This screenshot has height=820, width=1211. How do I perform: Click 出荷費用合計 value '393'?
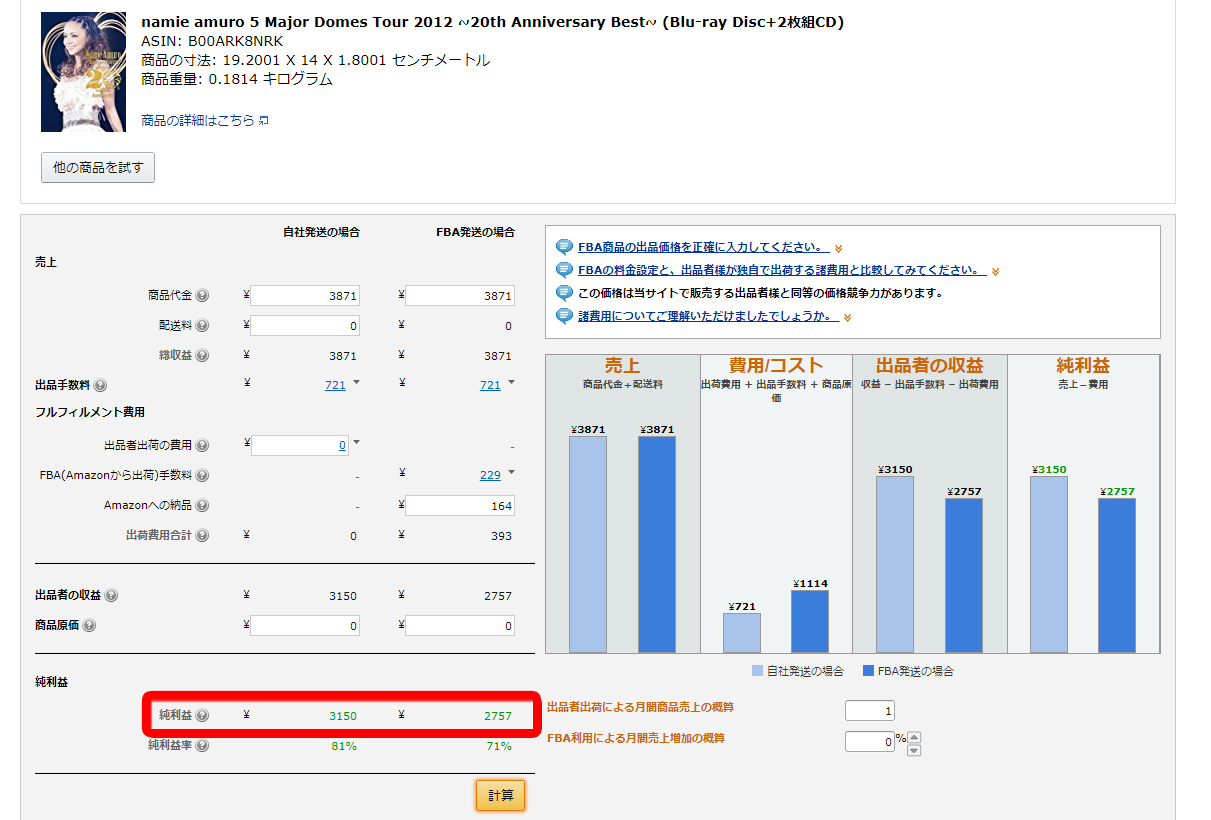point(500,536)
